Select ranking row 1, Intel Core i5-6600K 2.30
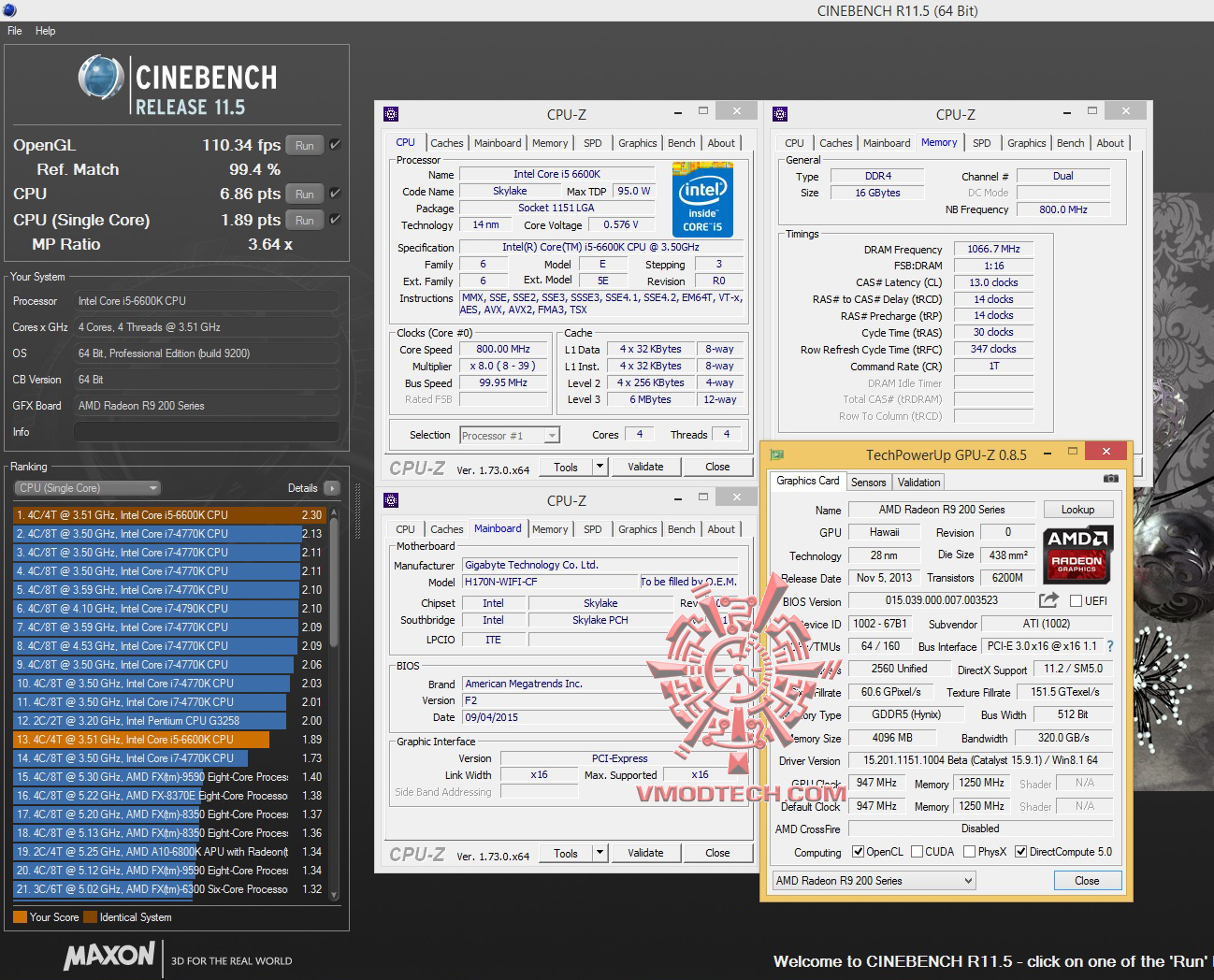The width and height of the screenshot is (1214, 980). coord(169,515)
